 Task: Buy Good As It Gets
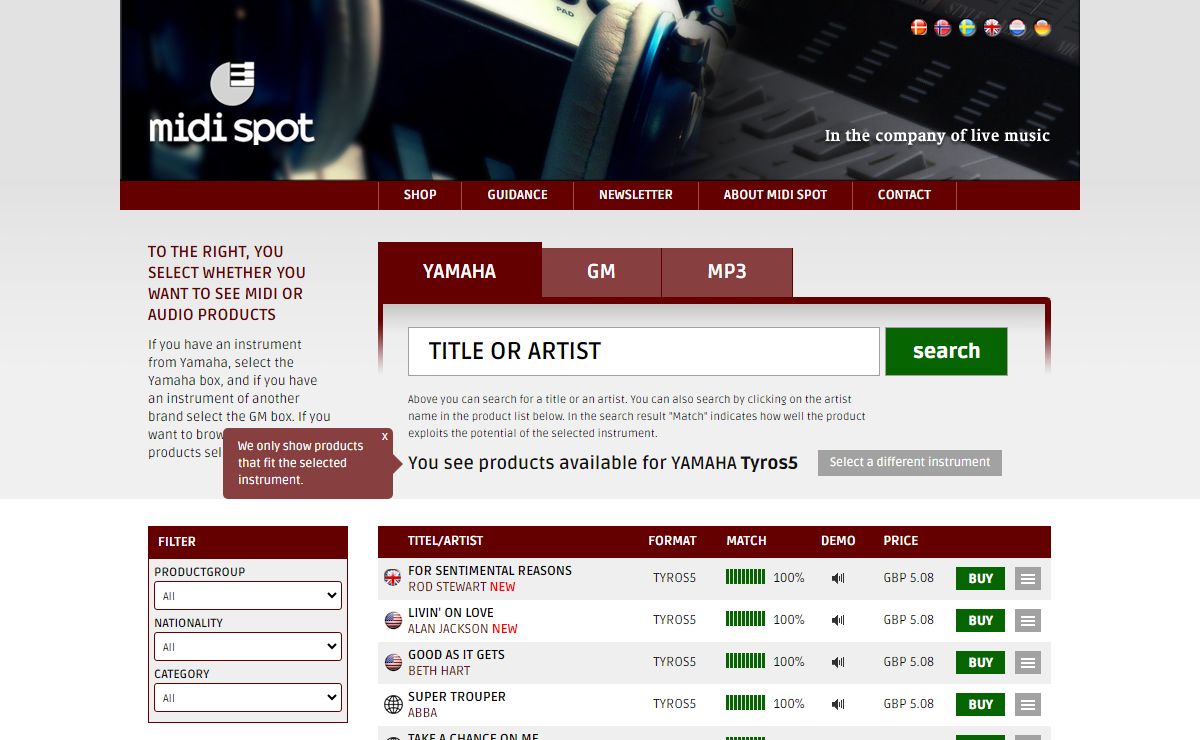(x=980, y=662)
